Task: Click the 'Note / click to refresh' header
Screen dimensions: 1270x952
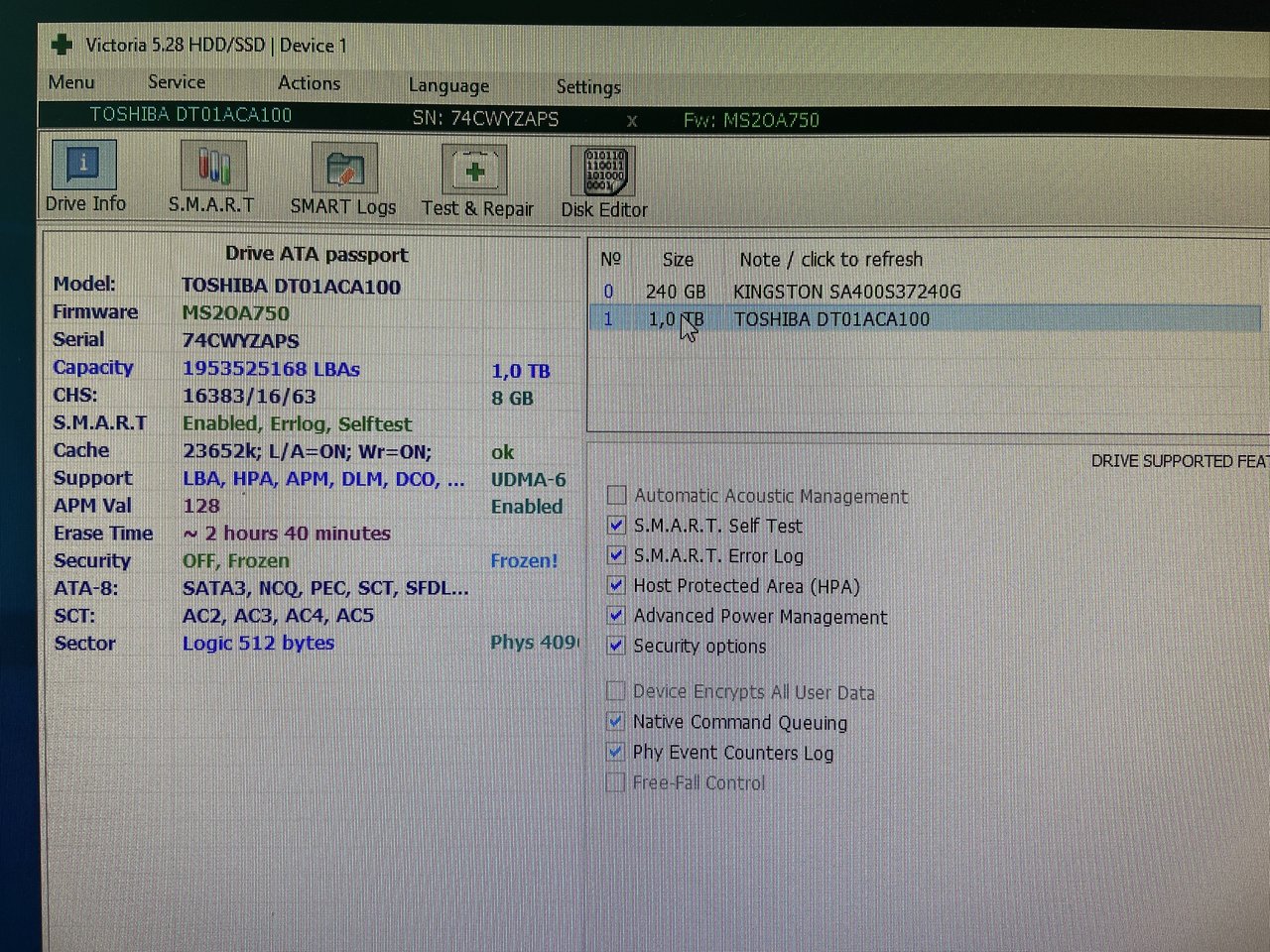Action: (x=830, y=260)
